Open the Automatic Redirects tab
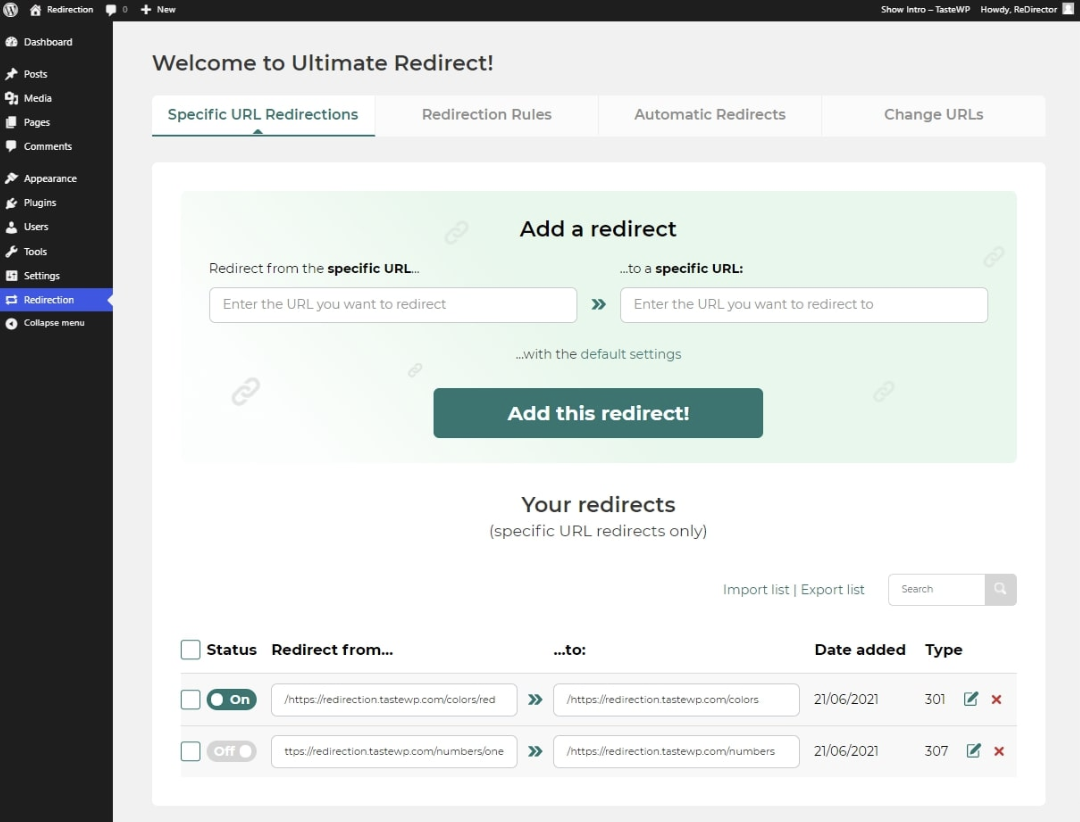 (x=709, y=114)
